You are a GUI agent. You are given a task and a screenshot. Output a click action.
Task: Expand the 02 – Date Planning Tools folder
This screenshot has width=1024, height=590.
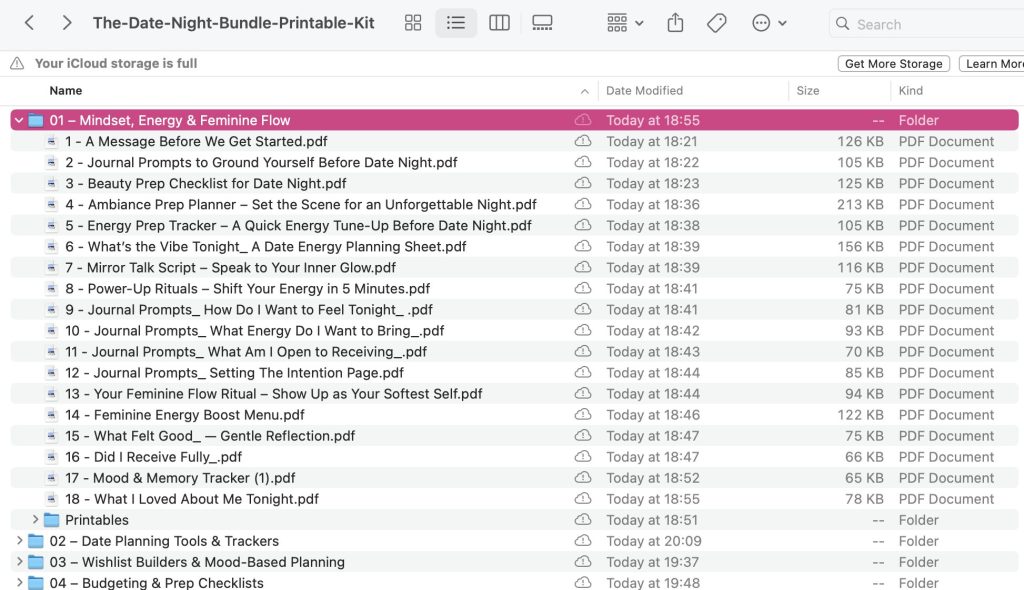click(19, 541)
